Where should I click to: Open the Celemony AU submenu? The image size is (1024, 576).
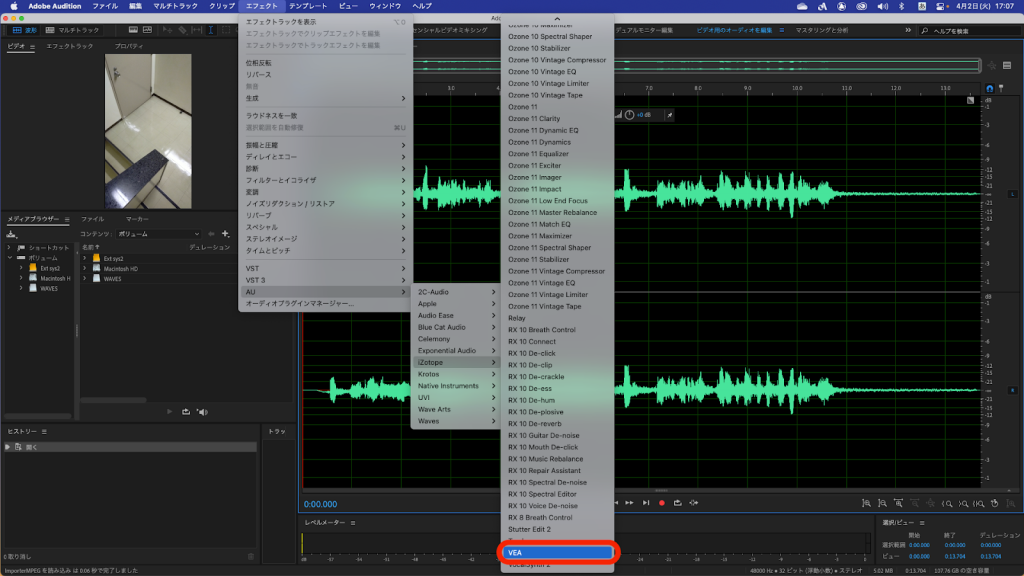(x=456, y=339)
